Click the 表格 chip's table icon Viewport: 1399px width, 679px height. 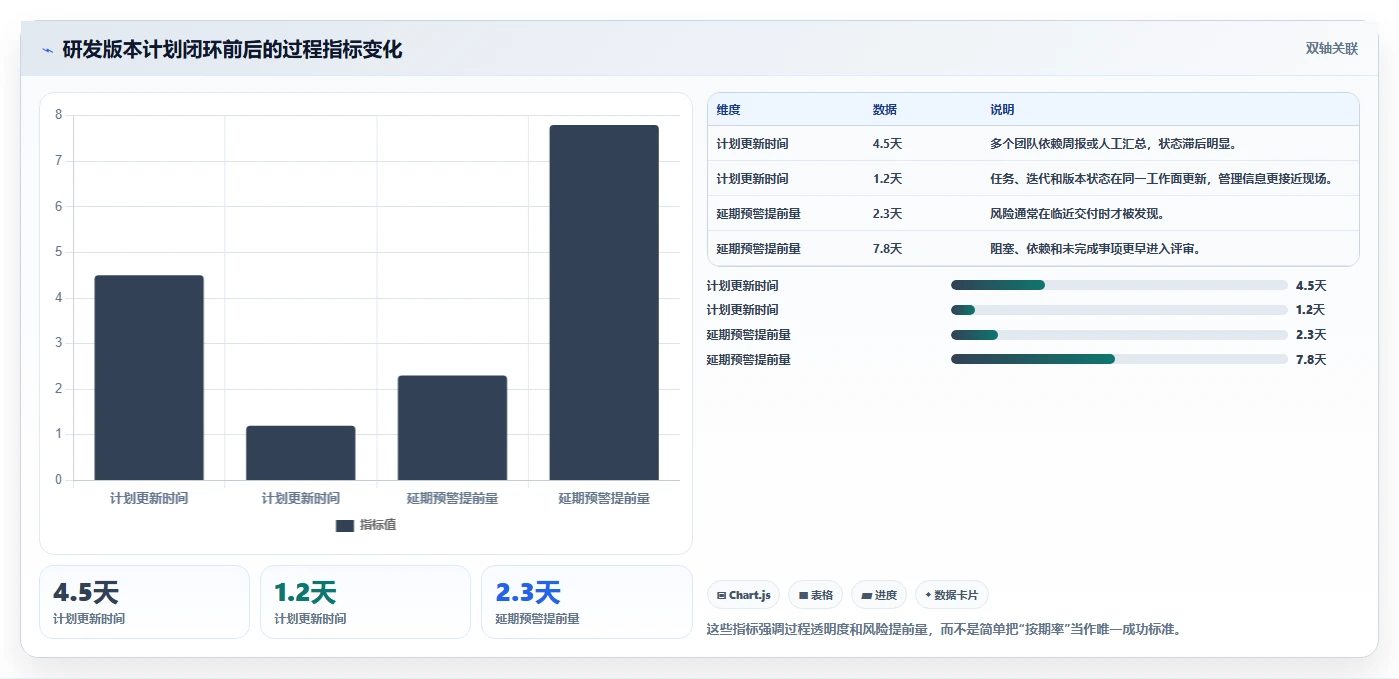click(x=803, y=595)
